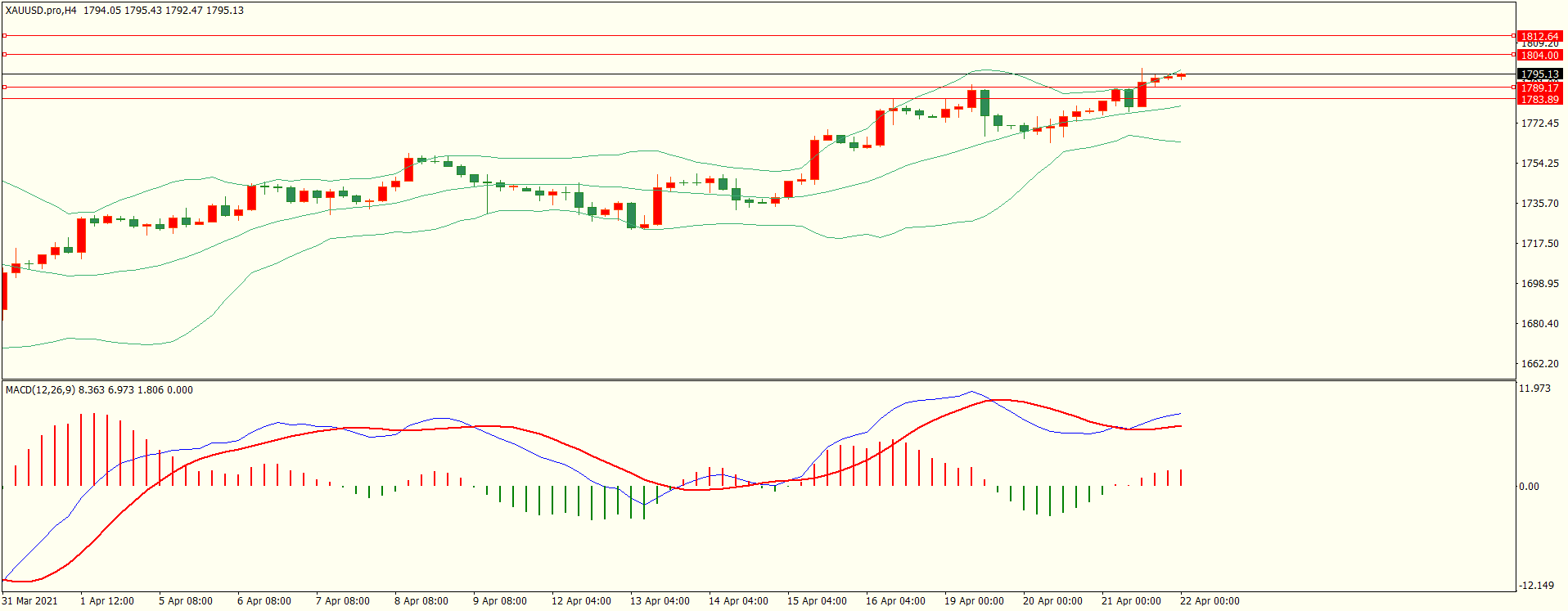Click the 6 Apr 08:00 time label
The width and height of the screenshot is (1568, 611).
(x=264, y=601)
